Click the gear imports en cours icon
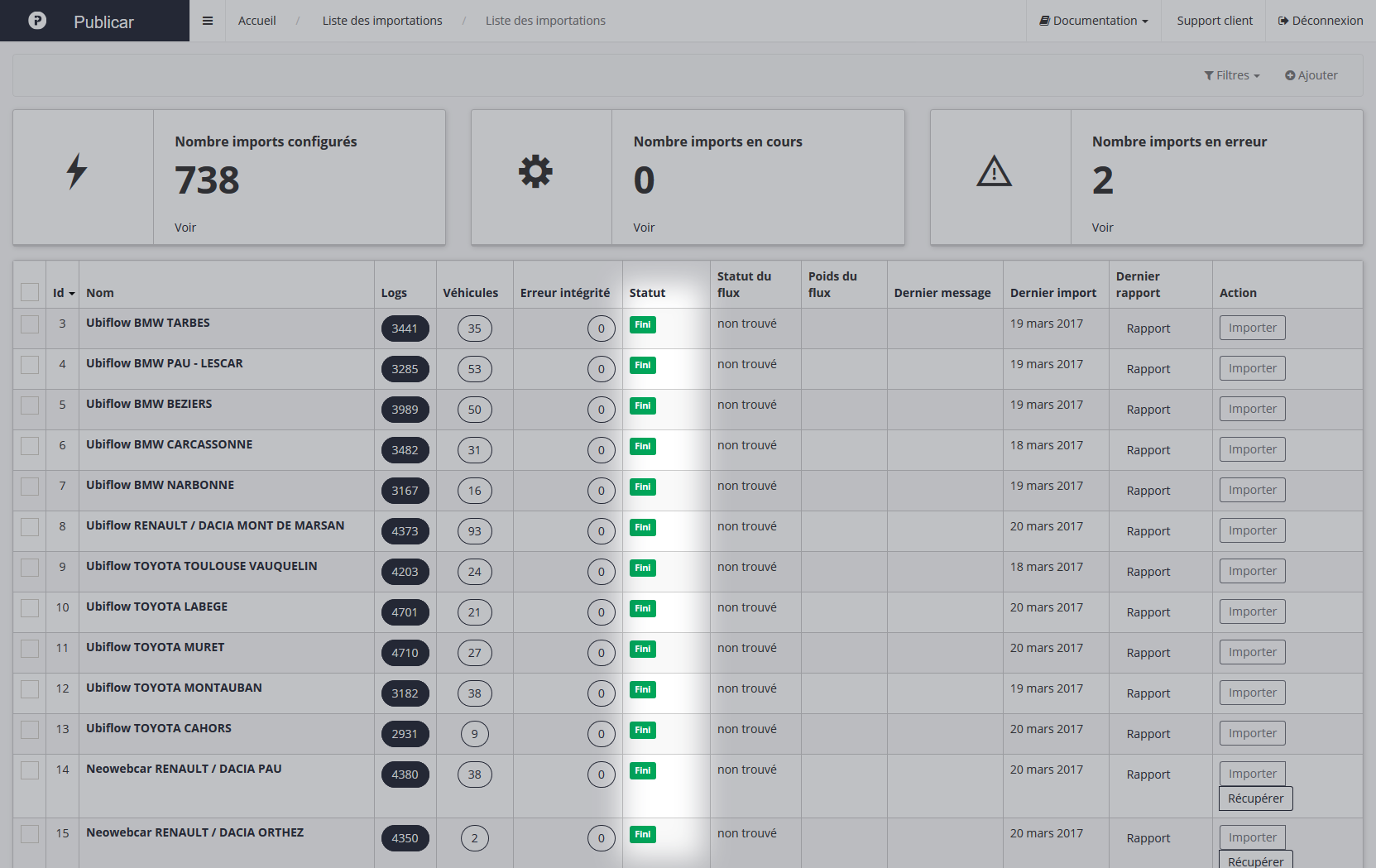 (535, 171)
